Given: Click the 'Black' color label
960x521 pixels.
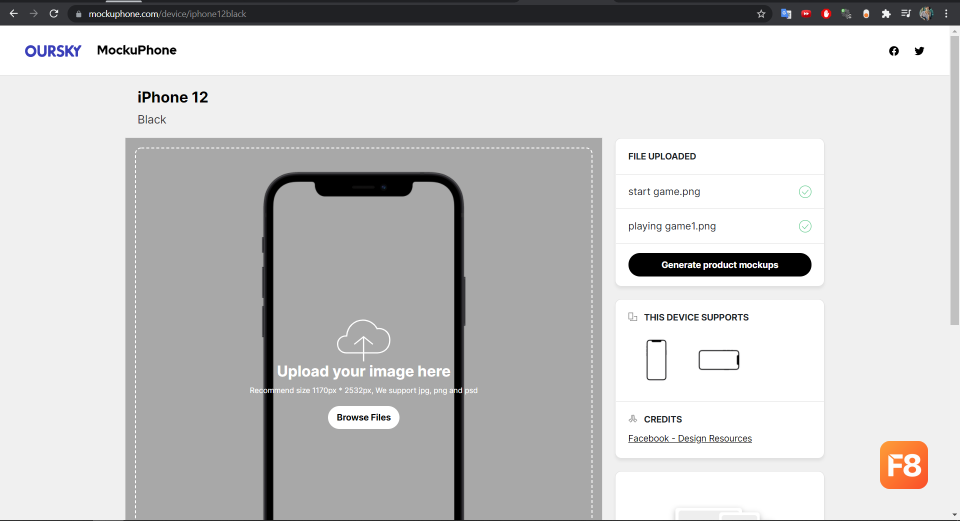Looking at the screenshot, I should 152,119.
